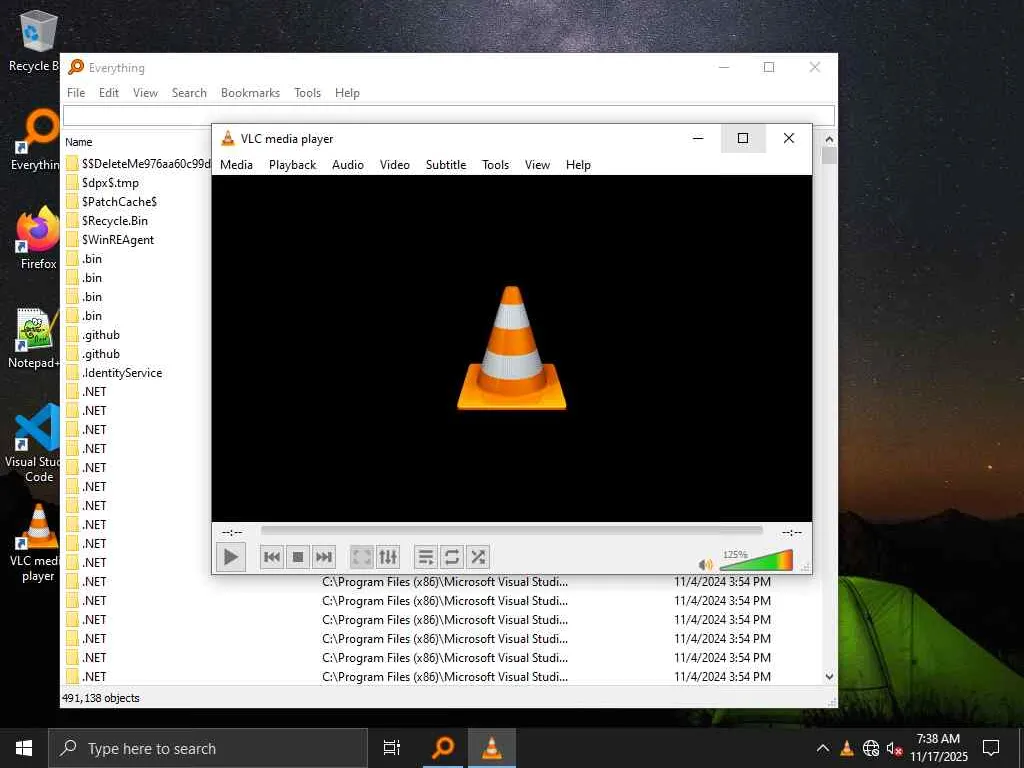1024x768 pixels.
Task: Click the VLC Play button
Action: point(231,557)
